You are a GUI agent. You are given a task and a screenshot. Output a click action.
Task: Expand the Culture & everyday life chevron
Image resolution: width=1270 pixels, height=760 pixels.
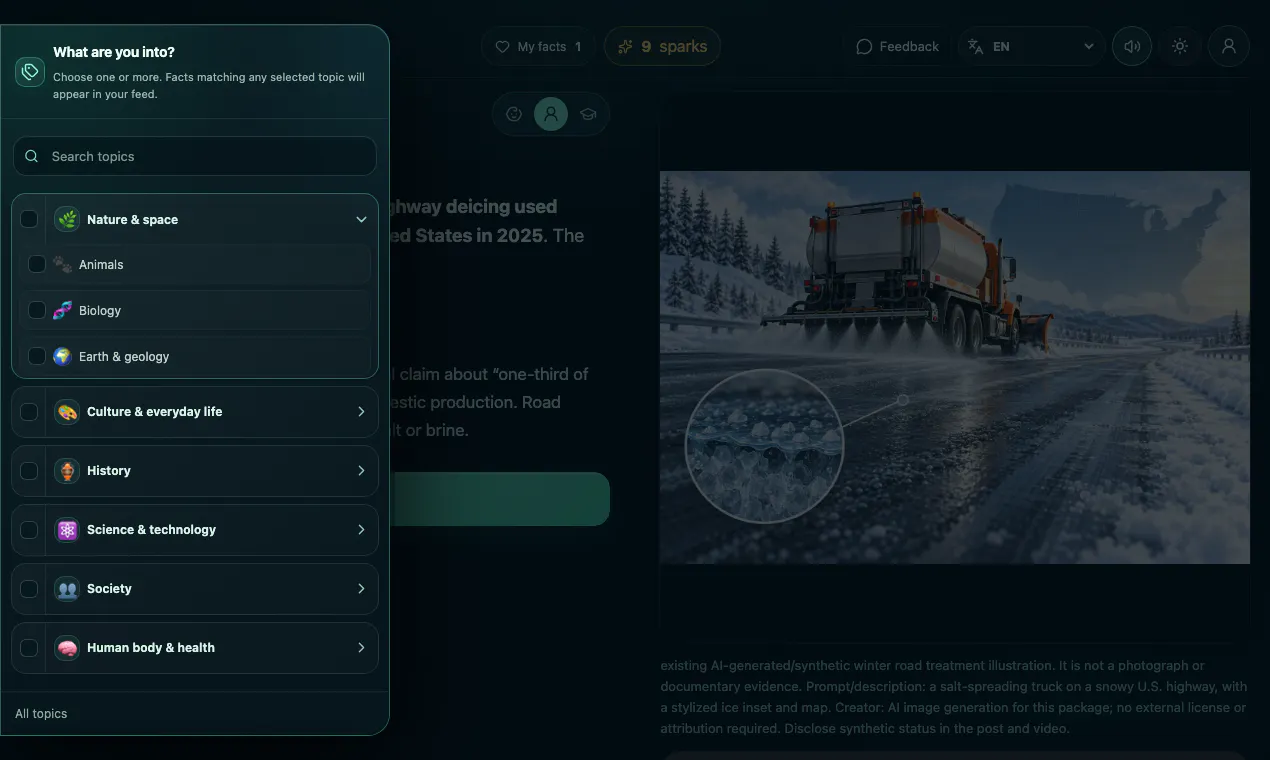click(x=361, y=412)
